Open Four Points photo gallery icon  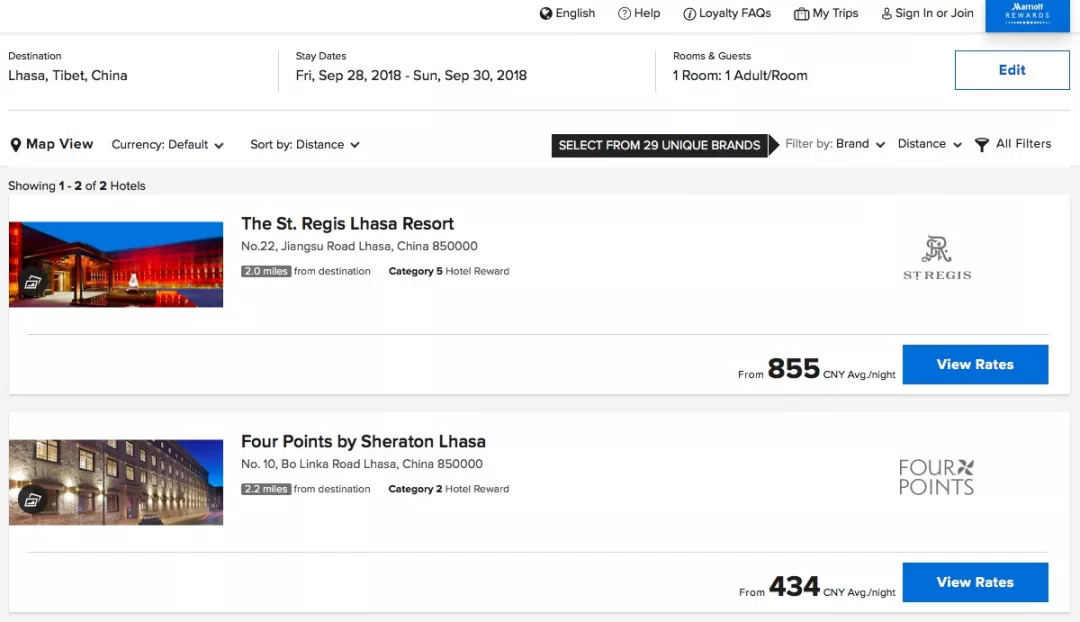tap(33, 499)
